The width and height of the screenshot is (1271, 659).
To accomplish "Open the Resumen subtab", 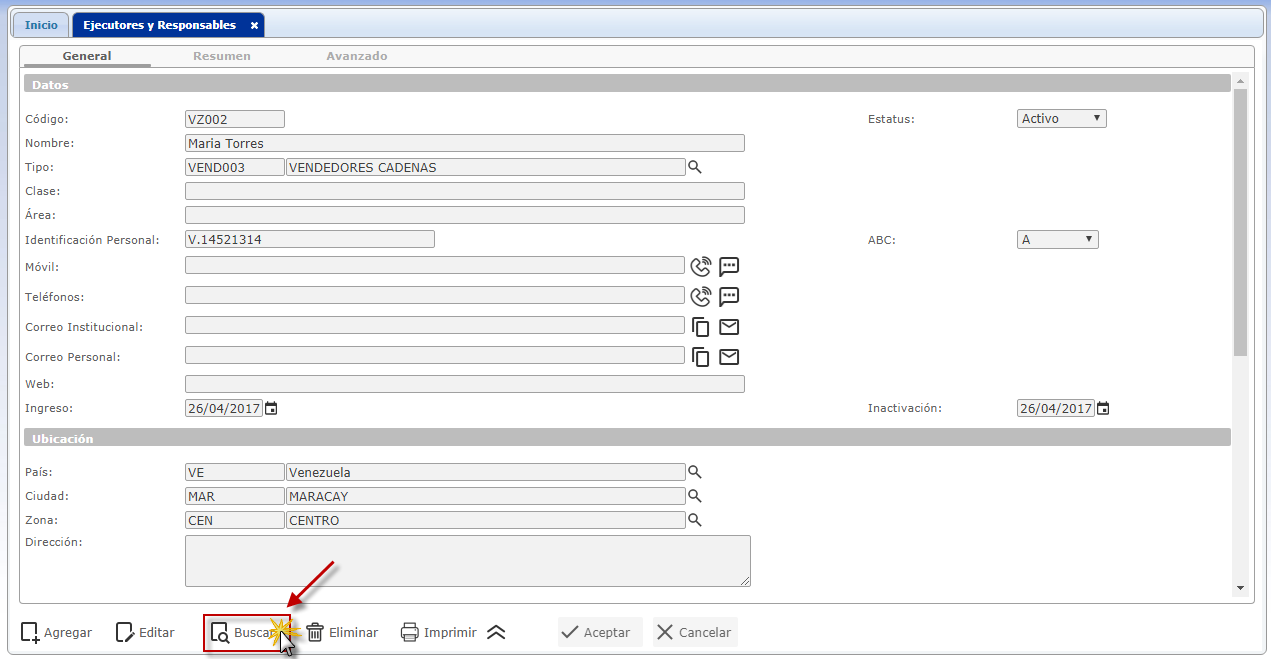I will click(222, 56).
